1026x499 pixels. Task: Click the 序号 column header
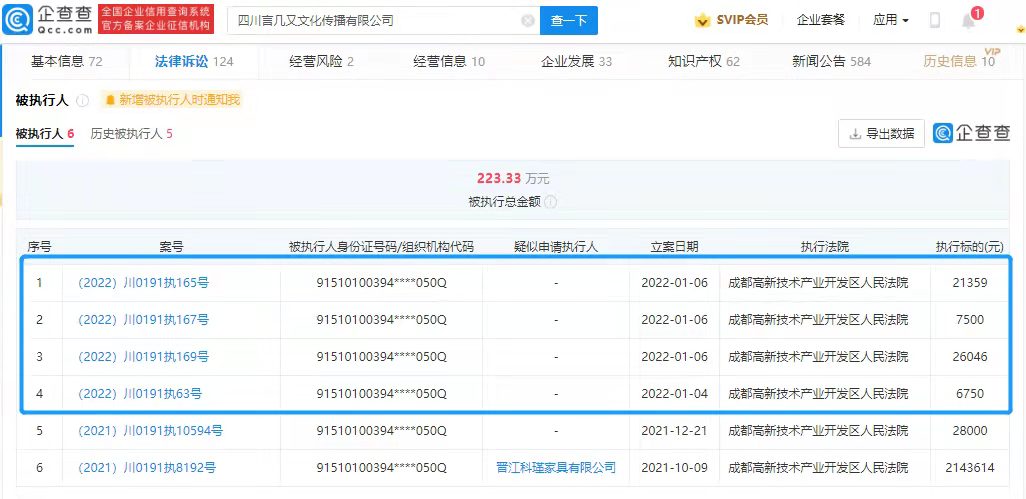[x=39, y=247]
